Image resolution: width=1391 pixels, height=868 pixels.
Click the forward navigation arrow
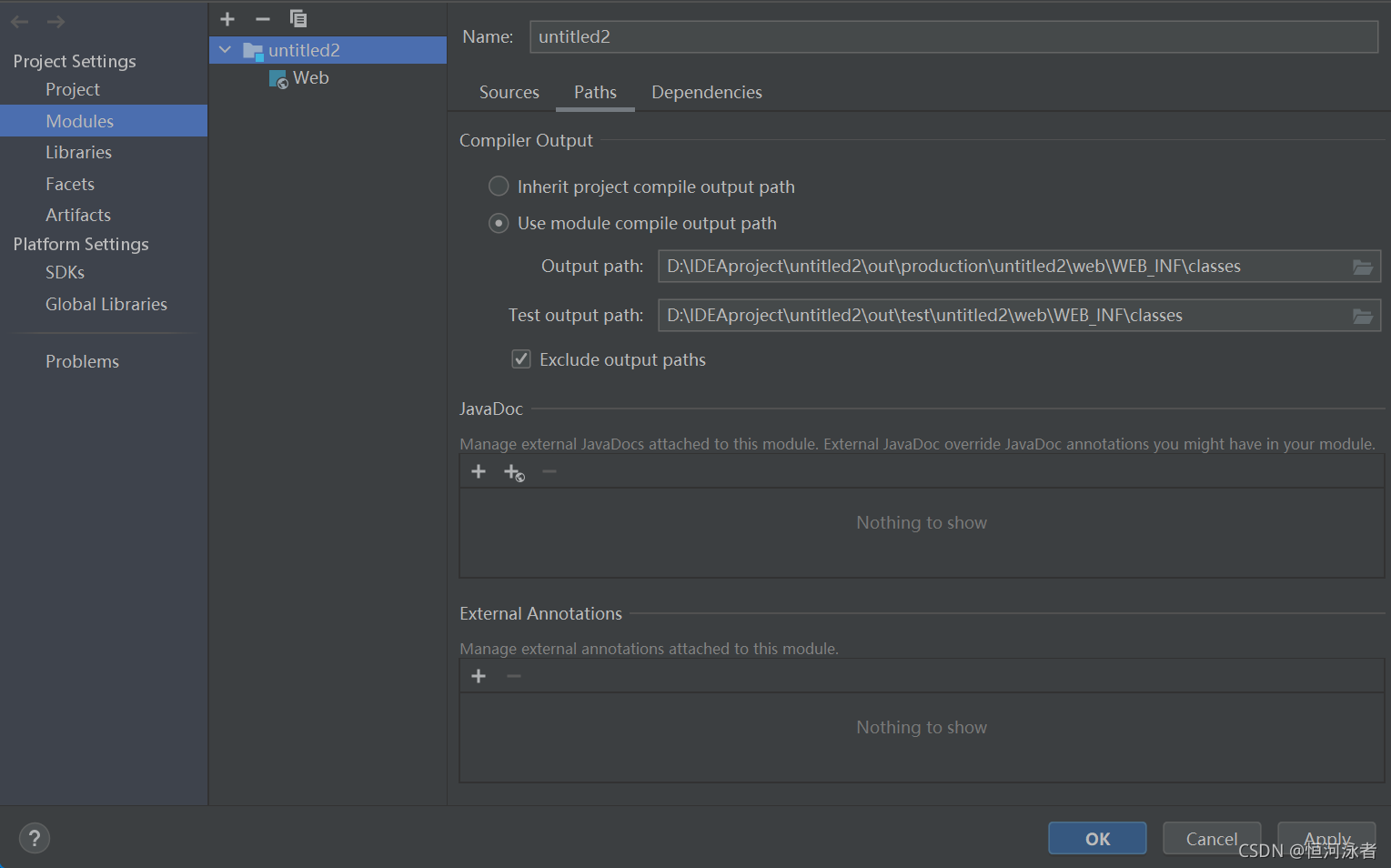(x=55, y=21)
